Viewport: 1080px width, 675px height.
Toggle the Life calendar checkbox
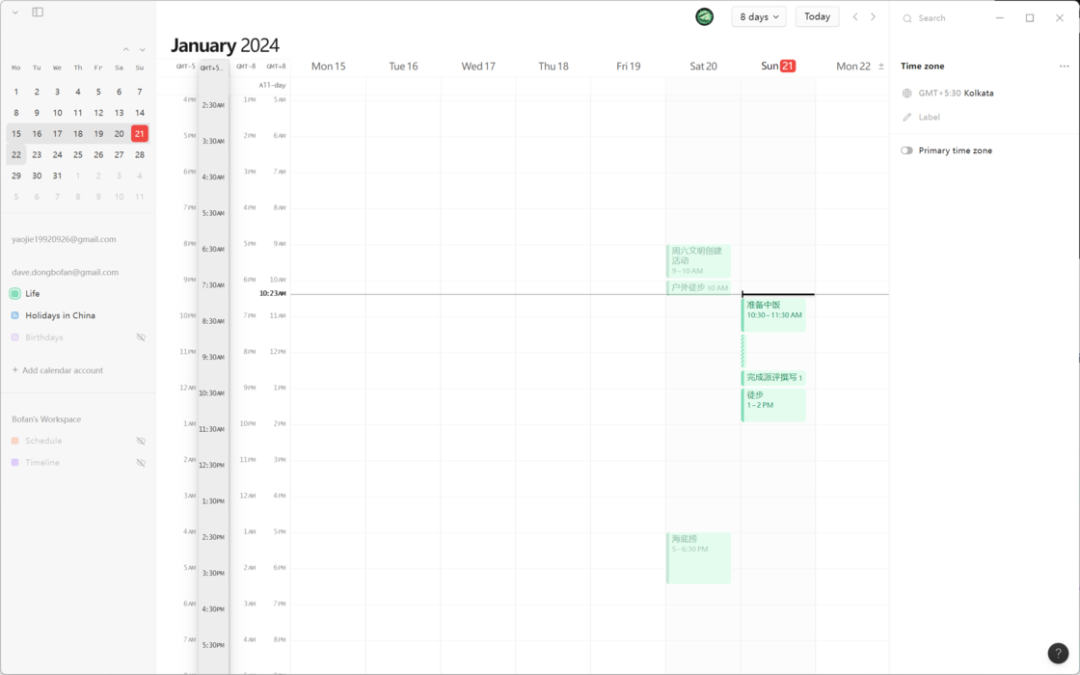tap(15, 294)
